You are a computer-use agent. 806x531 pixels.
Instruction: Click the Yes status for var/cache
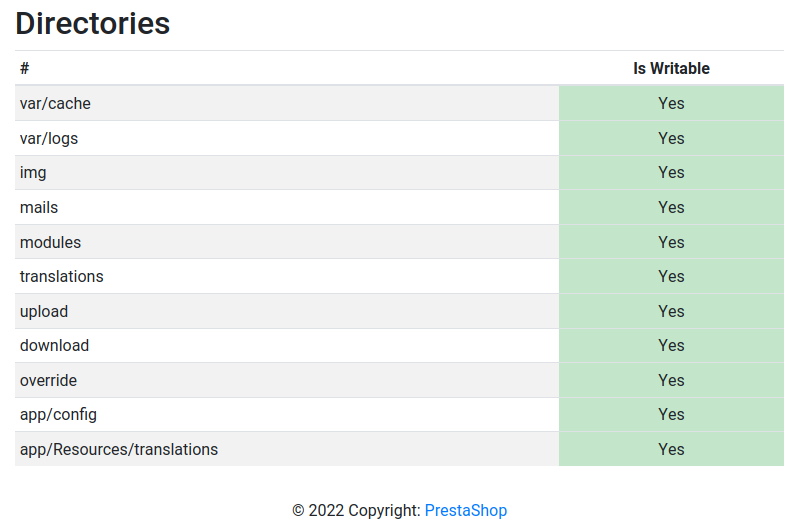pos(671,103)
